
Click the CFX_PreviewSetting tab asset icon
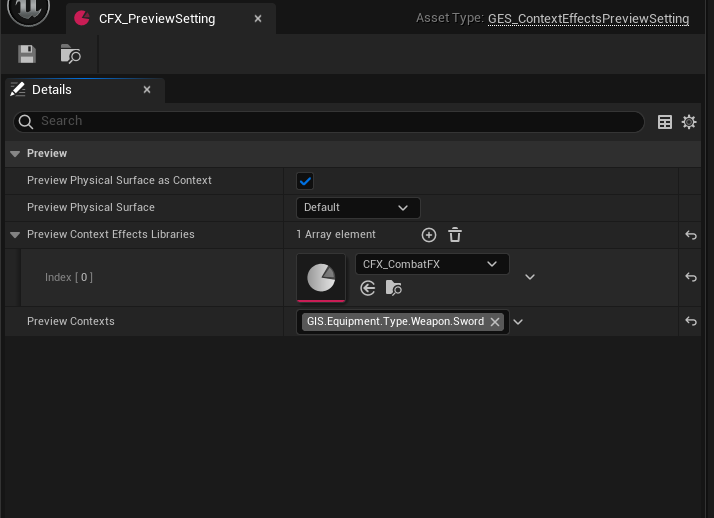coord(82,18)
